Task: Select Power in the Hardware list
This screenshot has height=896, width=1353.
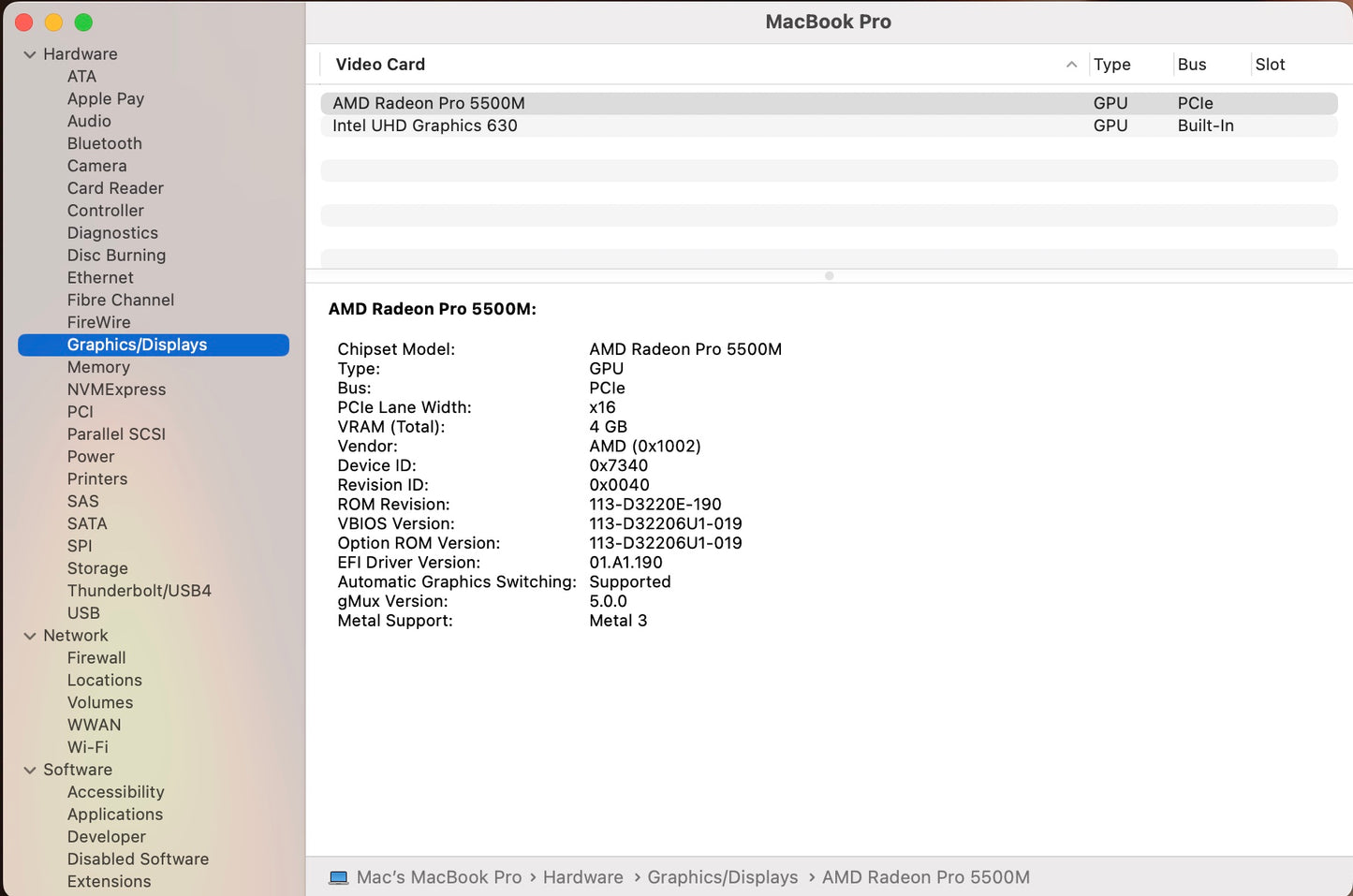Action: point(91,456)
